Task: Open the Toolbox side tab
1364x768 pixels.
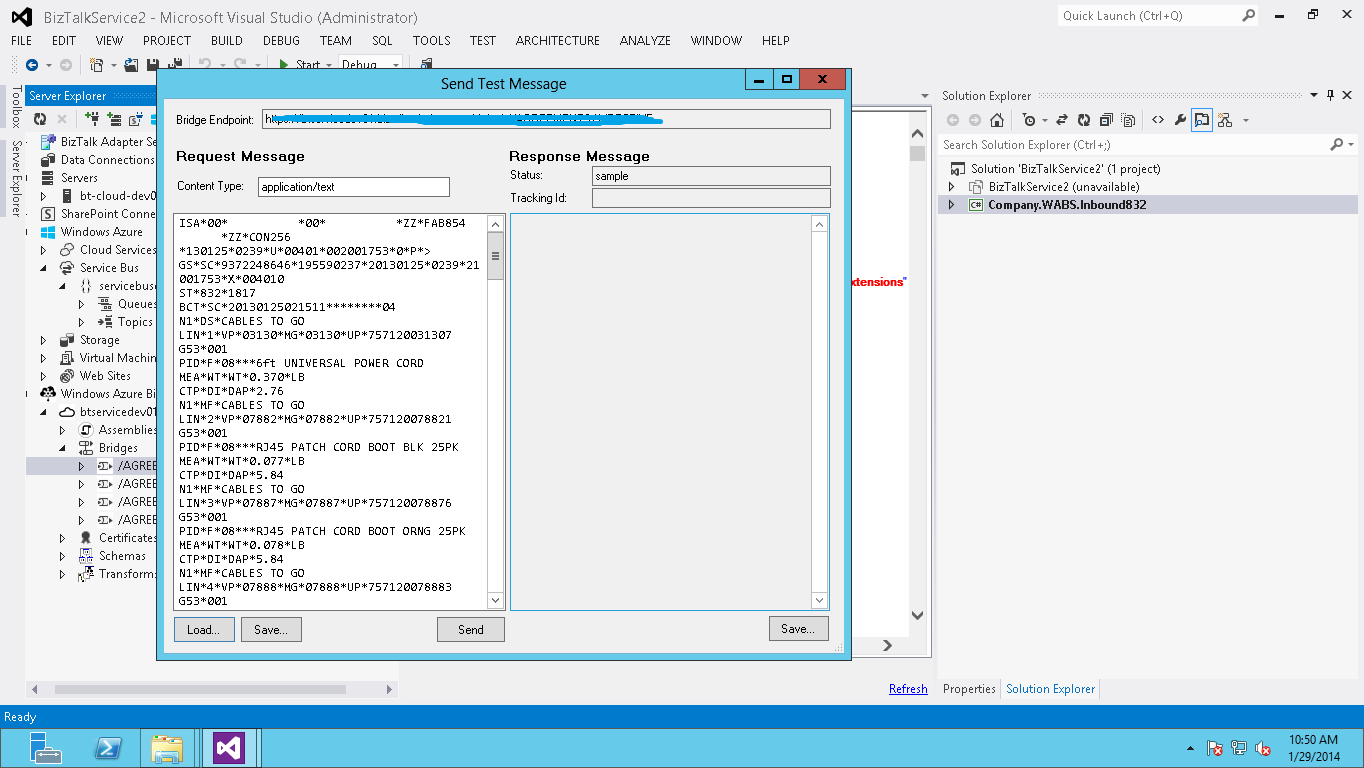Action: (x=16, y=107)
